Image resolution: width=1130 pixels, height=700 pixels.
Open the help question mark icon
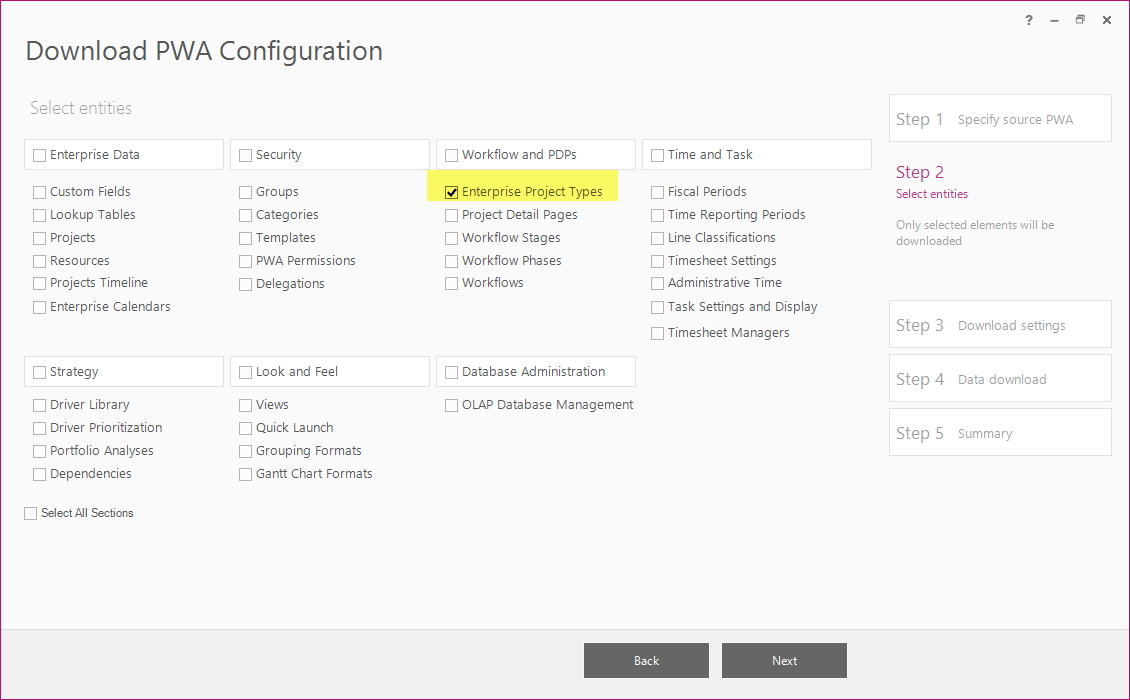pyautogui.click(x=1028, y=20)
